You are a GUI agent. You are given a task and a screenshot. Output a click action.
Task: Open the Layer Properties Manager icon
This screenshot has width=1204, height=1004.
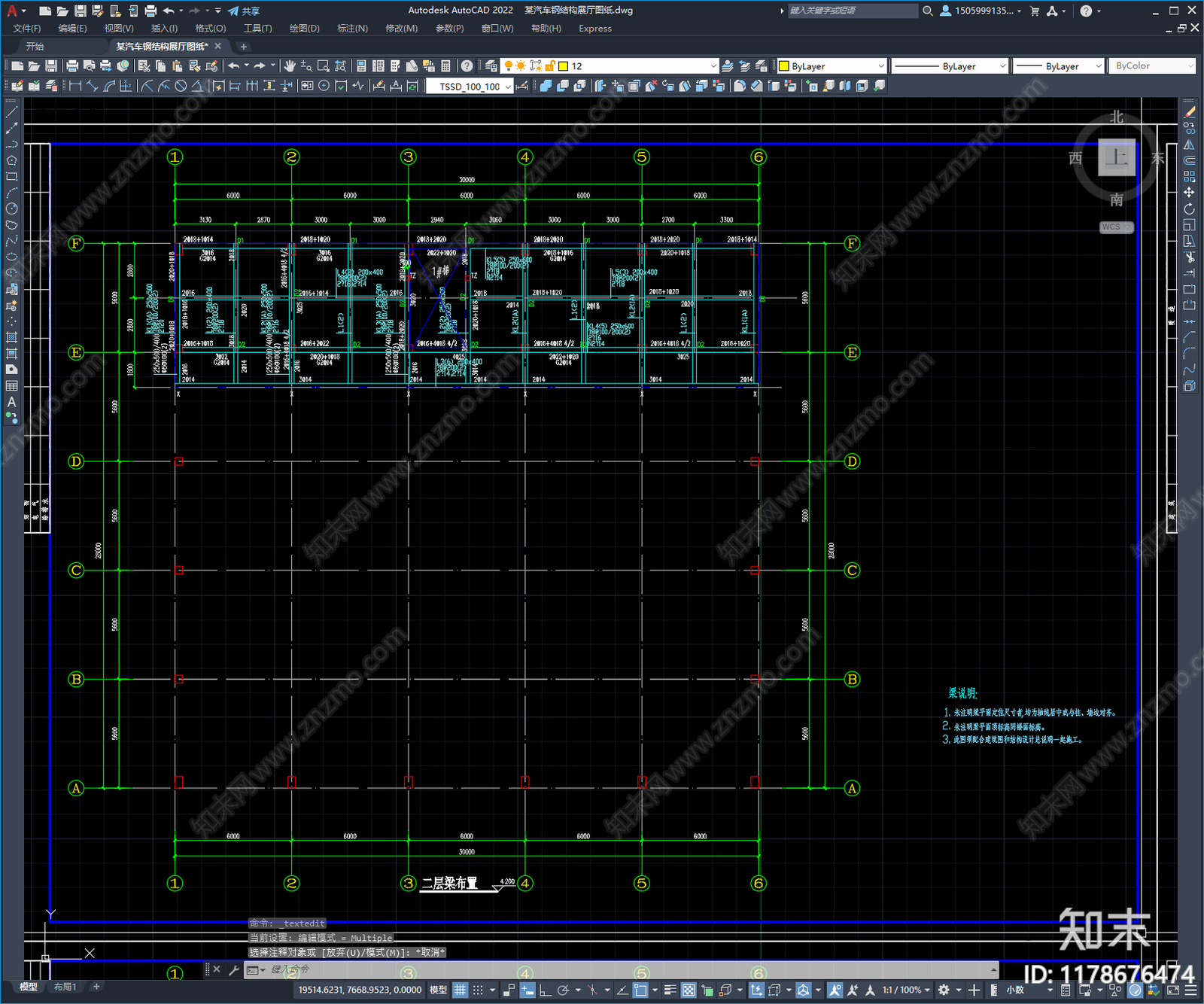click(491, 66)
